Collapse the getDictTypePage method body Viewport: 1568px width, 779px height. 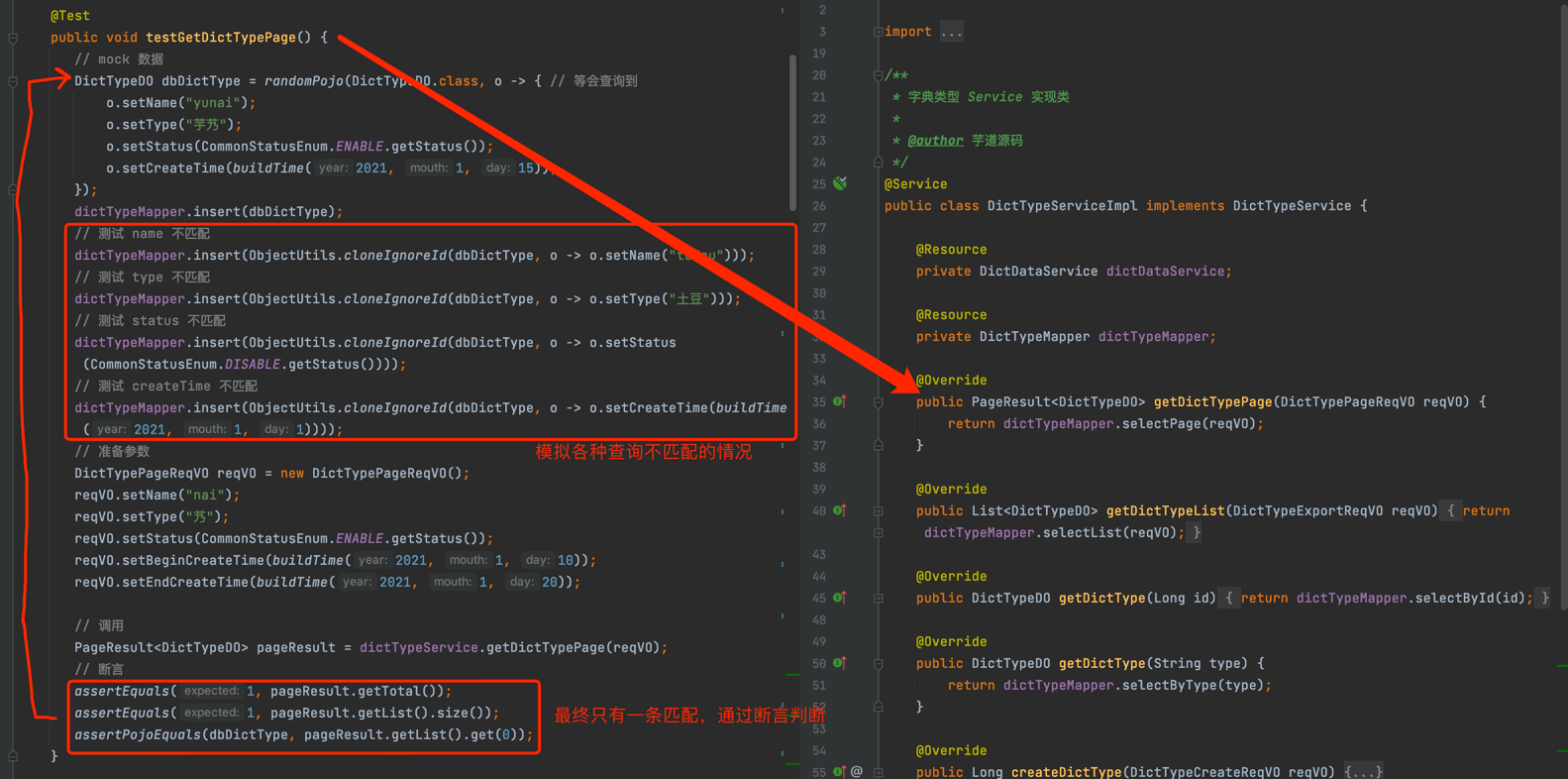pyautogui.click(x=878, y=402)
